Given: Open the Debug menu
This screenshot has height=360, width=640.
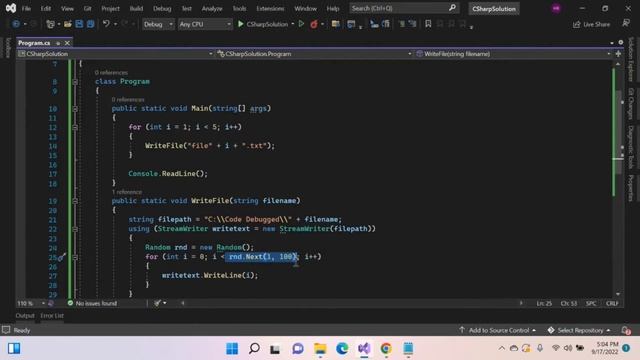Looking at the screenshot, I should click(x=162, y=8).
